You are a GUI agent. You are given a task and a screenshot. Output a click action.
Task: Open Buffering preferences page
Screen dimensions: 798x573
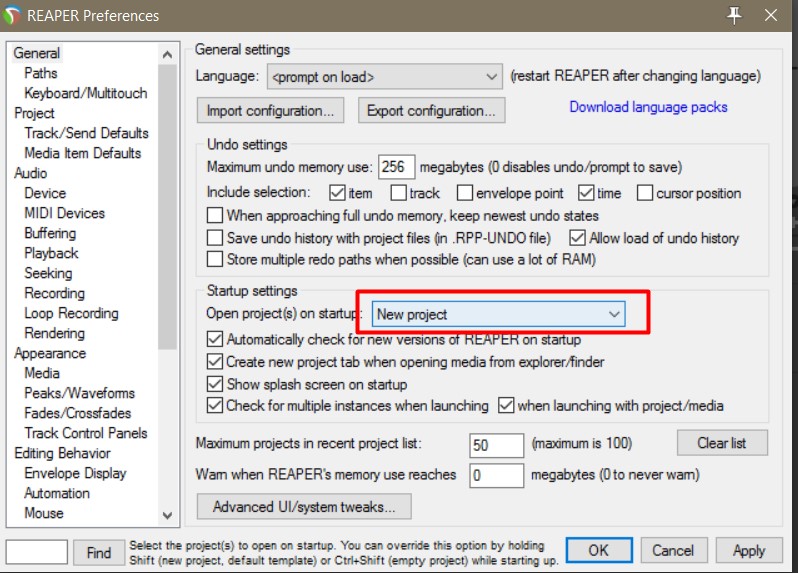[50, 233]
